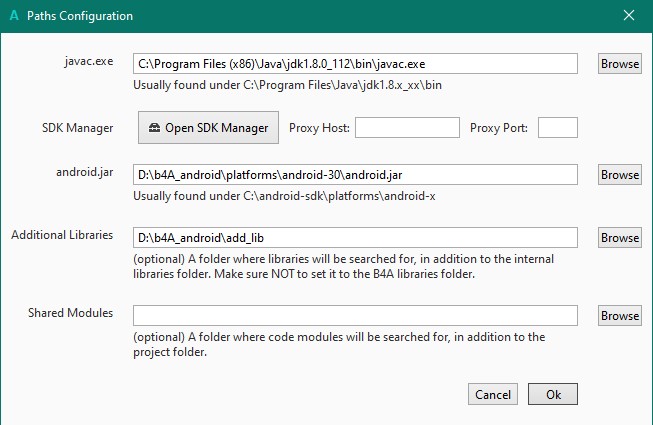Close the Paths Configuration dialog
This screenshot has height=425, width=653.
tap(628, 16)
